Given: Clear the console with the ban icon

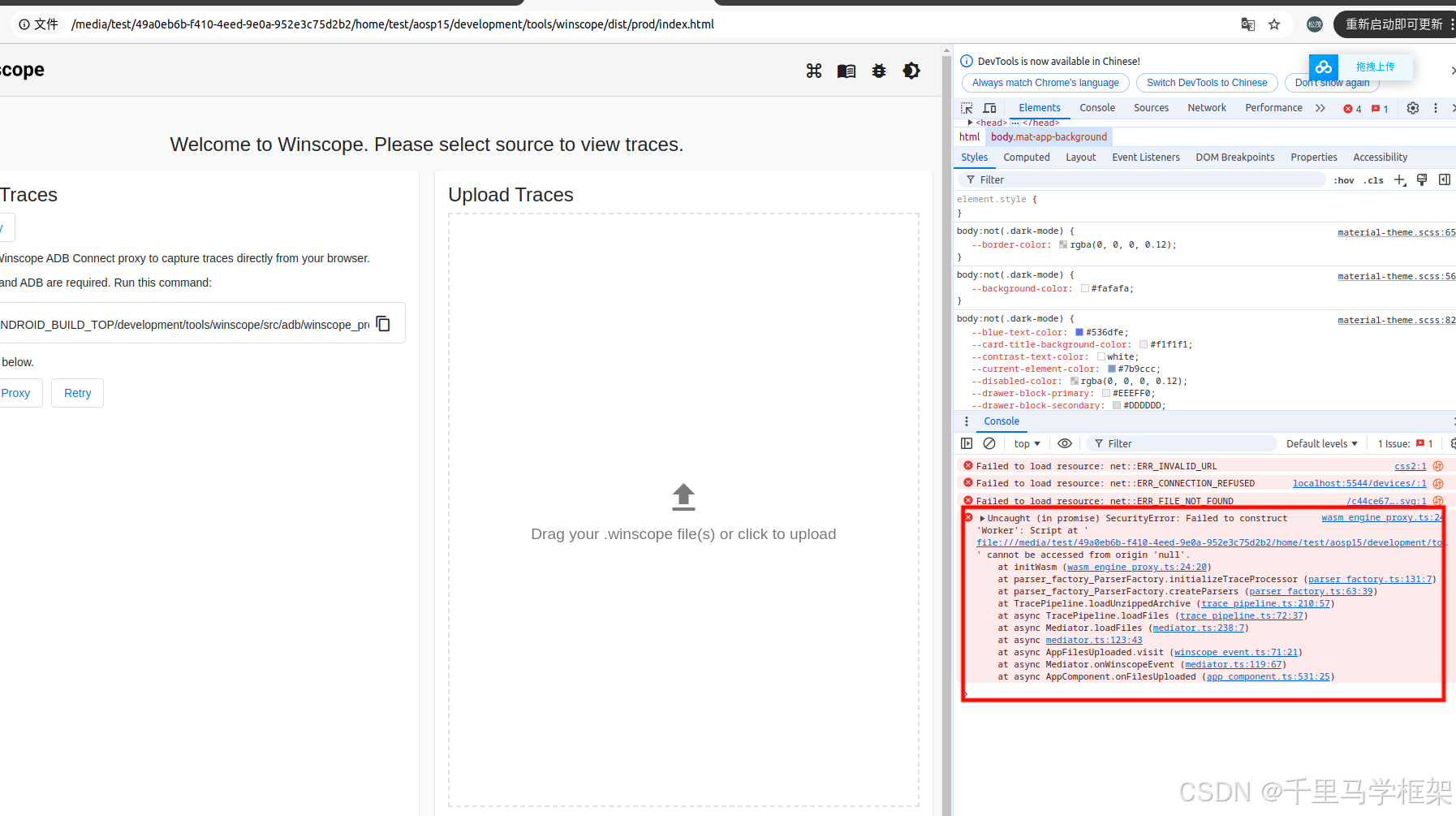Looking at the screenshot, I should click(989, 443).
